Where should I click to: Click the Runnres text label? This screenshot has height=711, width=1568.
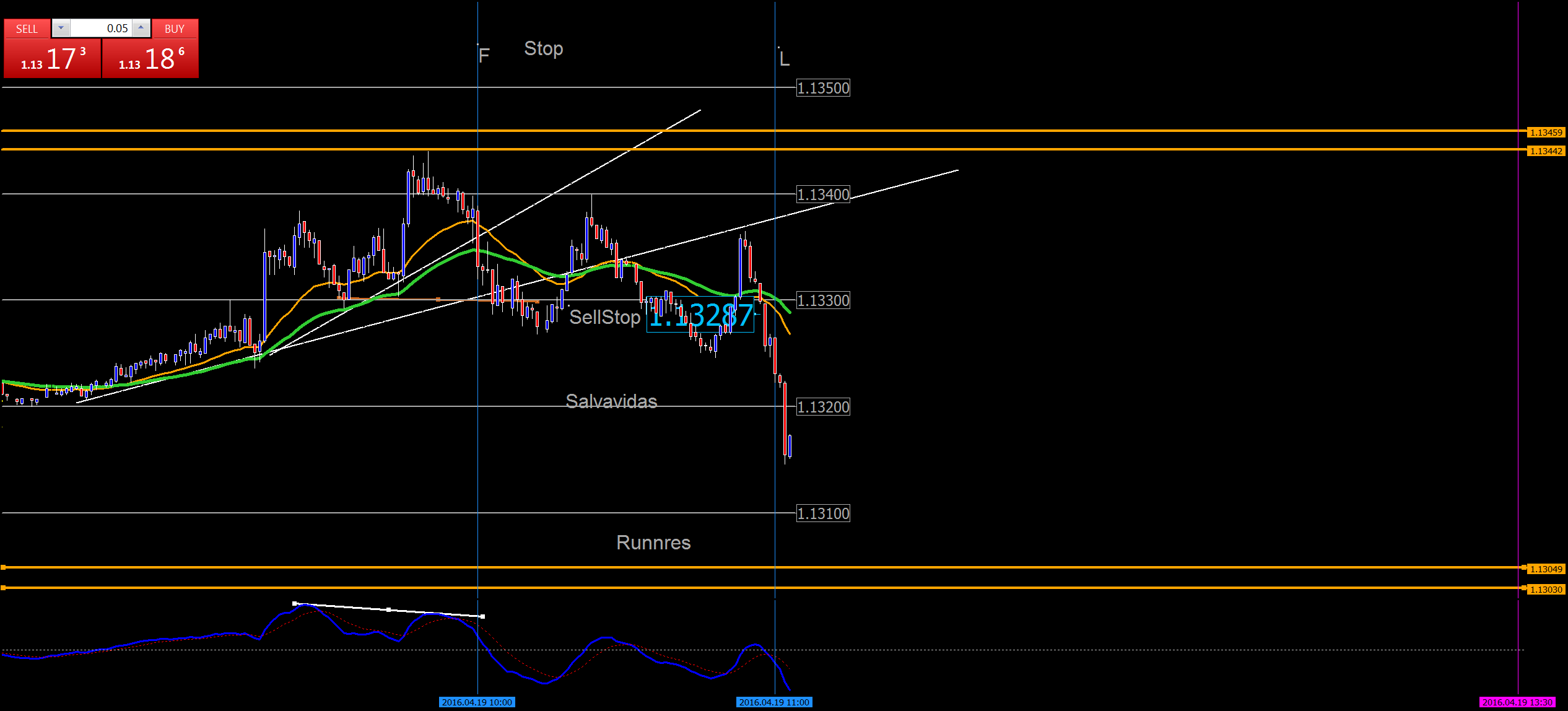pyautogui.click(x=653, y=543)
